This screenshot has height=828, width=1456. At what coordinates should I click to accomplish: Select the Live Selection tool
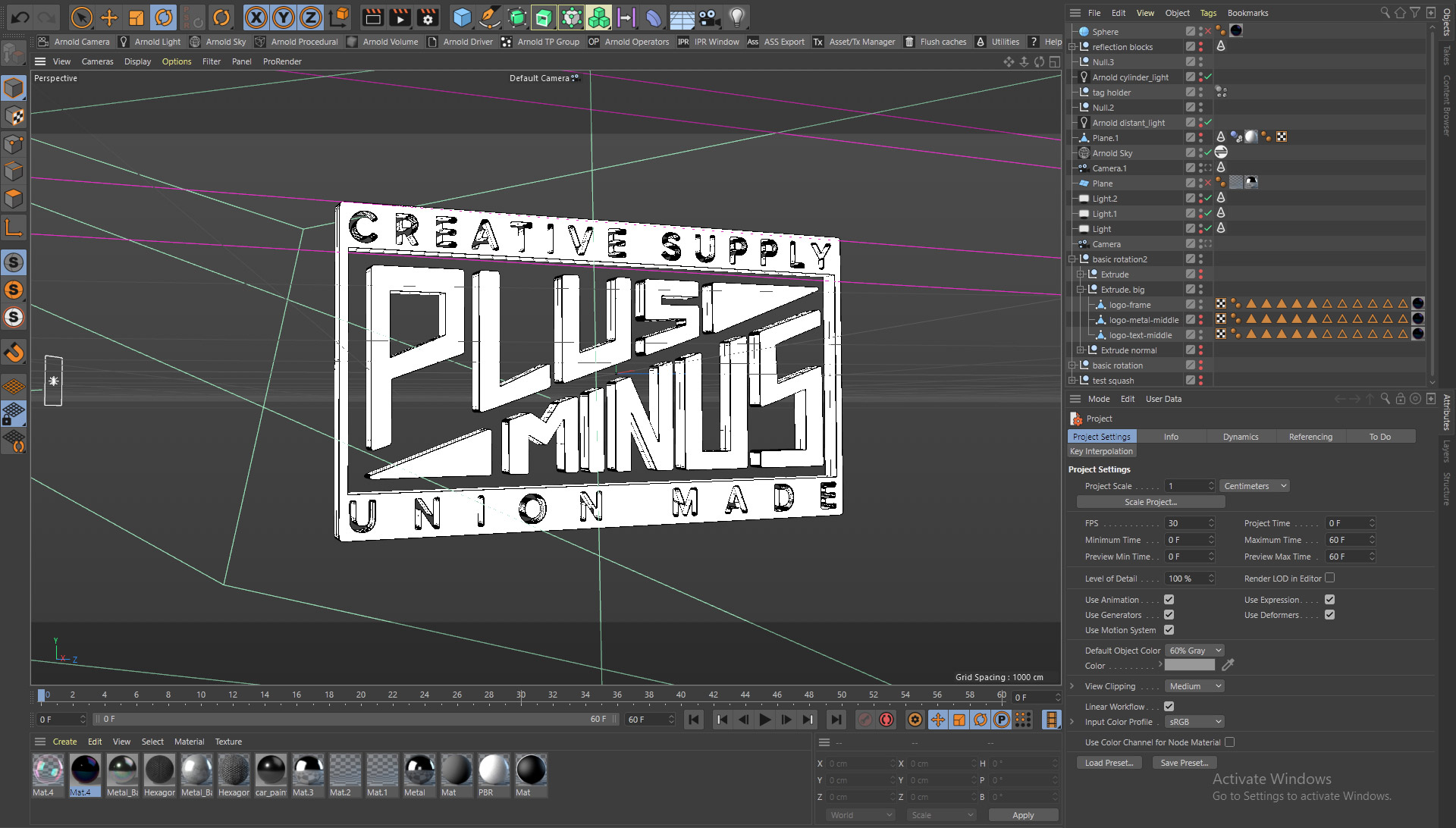tap(81, 17)
